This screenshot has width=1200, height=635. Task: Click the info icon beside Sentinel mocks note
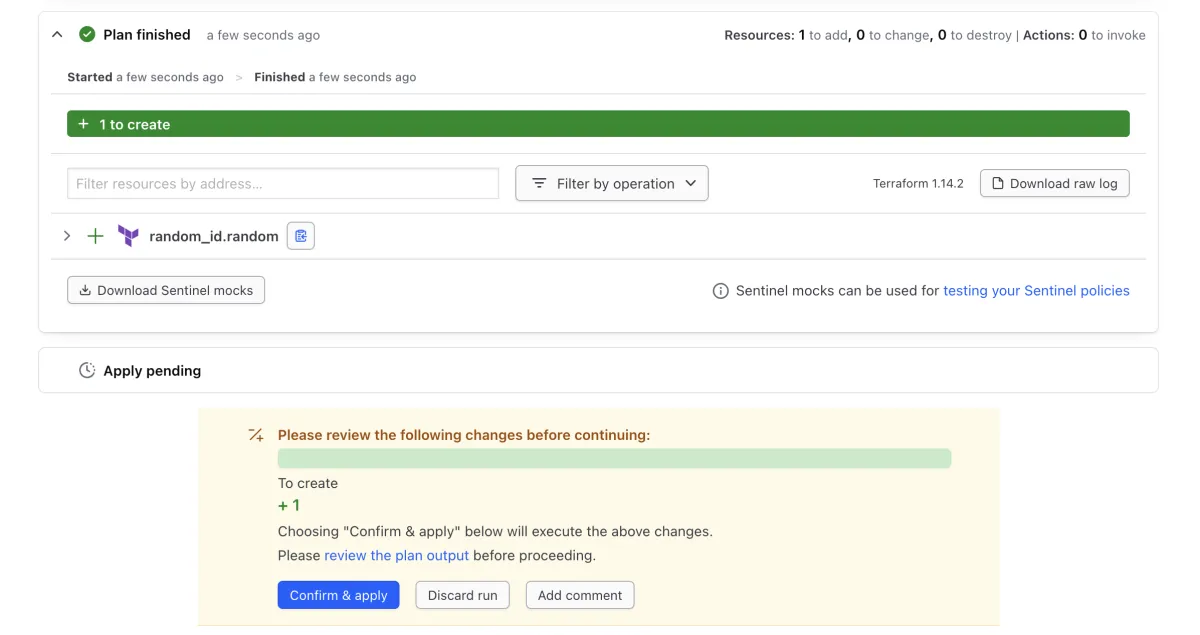[720, 291]
